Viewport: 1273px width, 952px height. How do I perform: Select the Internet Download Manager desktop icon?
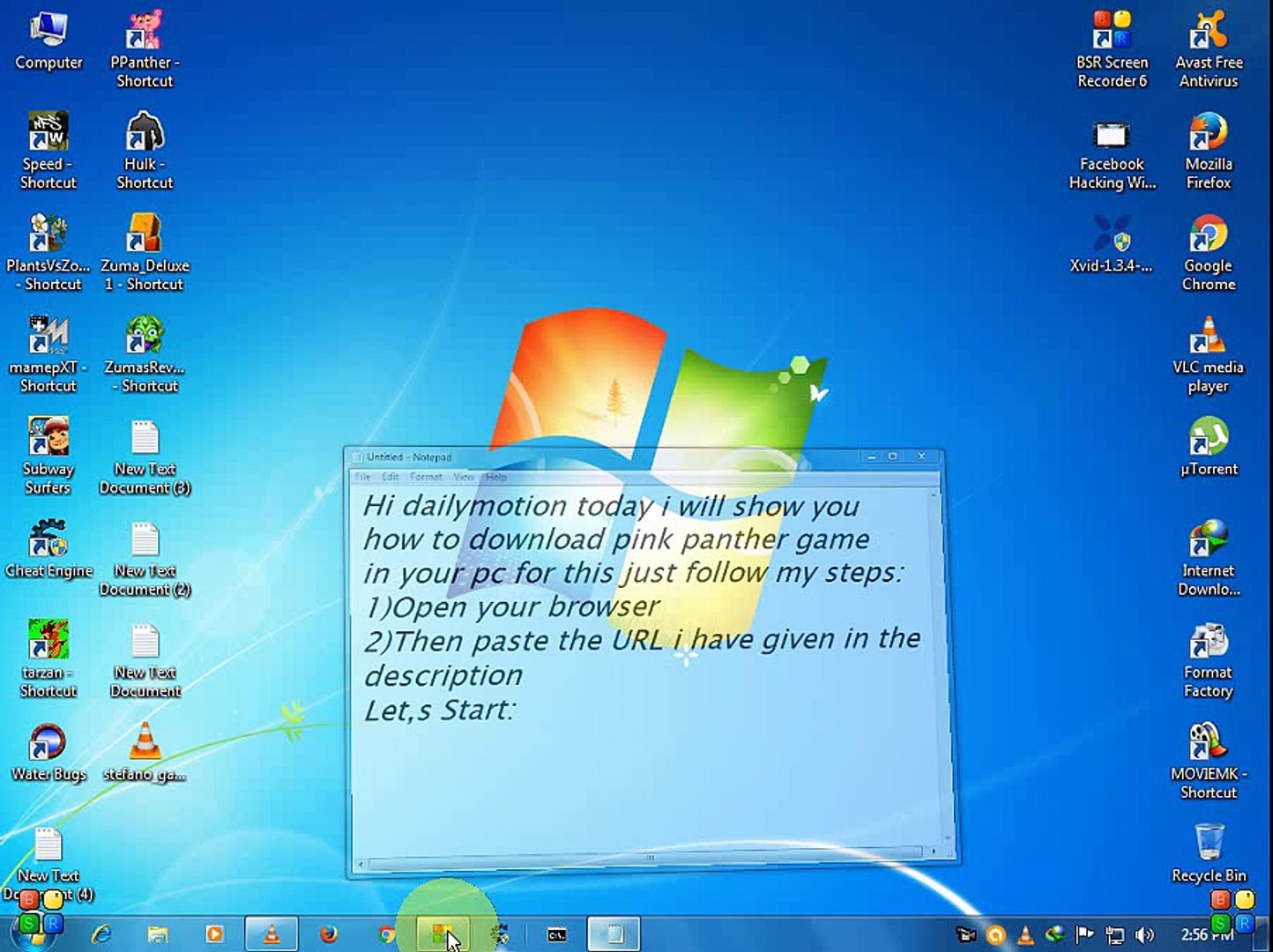(x=1209, y=559)
